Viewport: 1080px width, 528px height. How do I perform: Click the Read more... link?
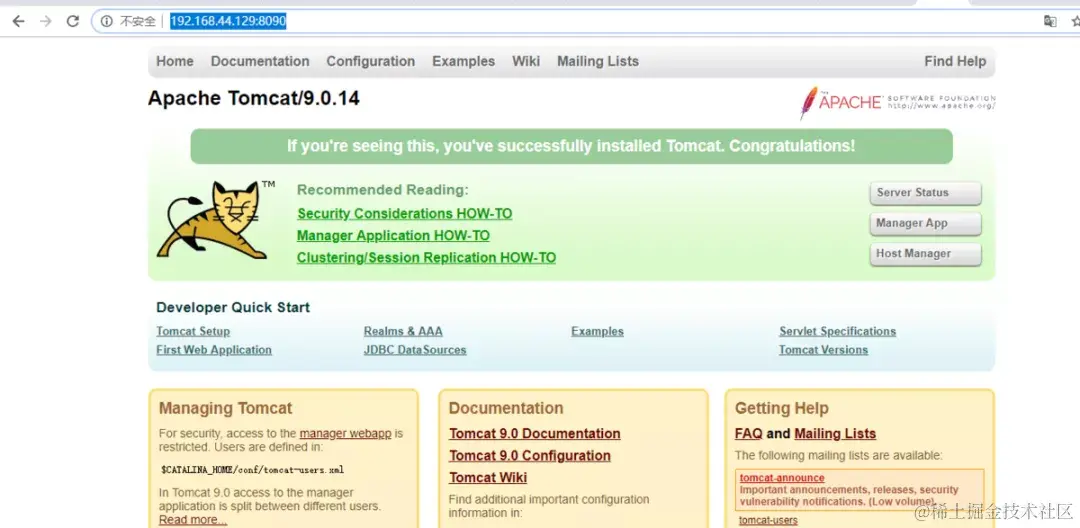pyautogui.click(x=193, y=520)
